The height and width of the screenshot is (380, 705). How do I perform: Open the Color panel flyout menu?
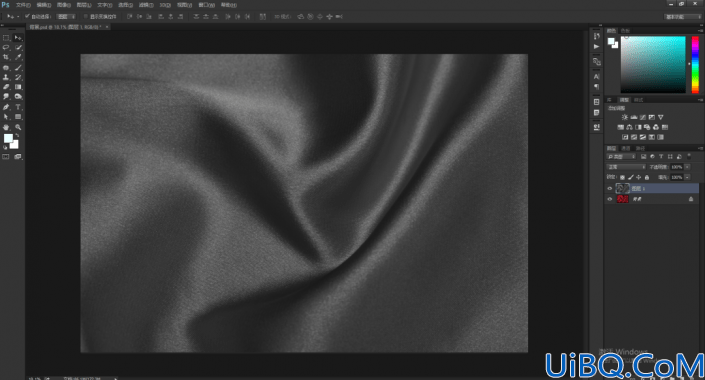[x=701, y=31]
